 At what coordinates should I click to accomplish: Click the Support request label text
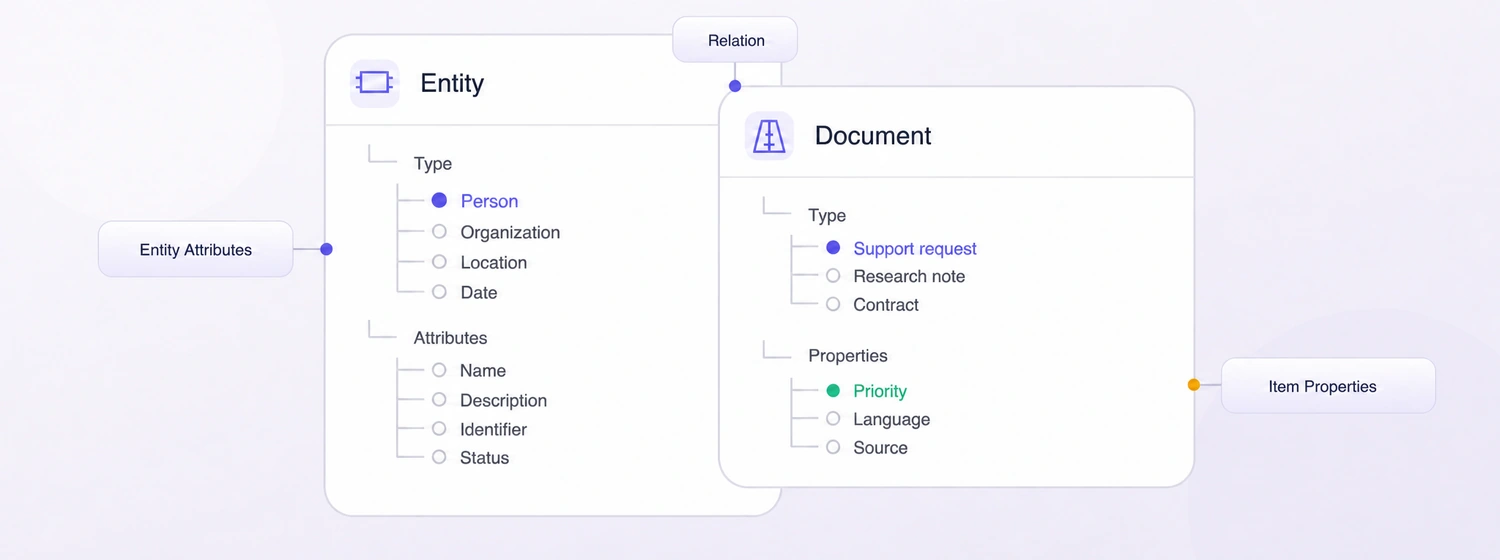tap(915, 248)
